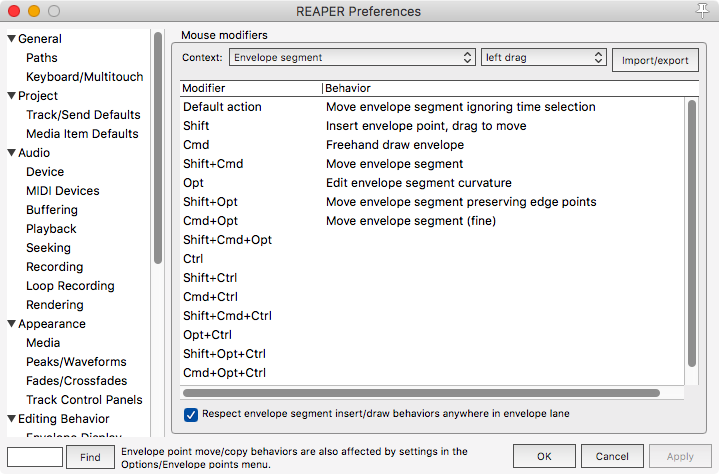Click the Apply button
The image size is (719, 474).
click(x=680, y=456)
